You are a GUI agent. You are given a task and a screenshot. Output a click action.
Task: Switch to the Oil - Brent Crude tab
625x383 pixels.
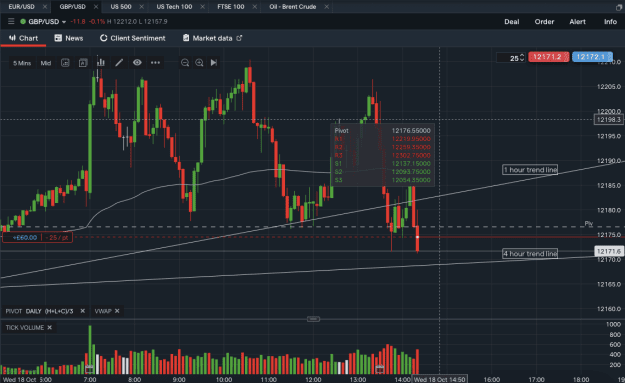click(293, 7)
